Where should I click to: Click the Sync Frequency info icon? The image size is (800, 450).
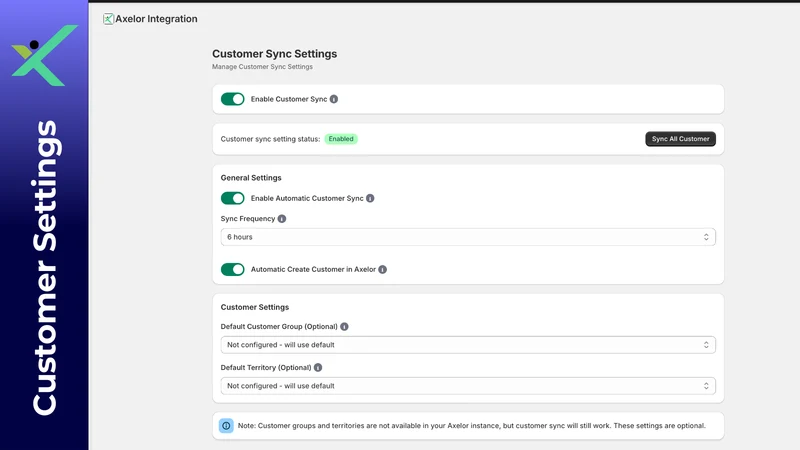(282, 219)
